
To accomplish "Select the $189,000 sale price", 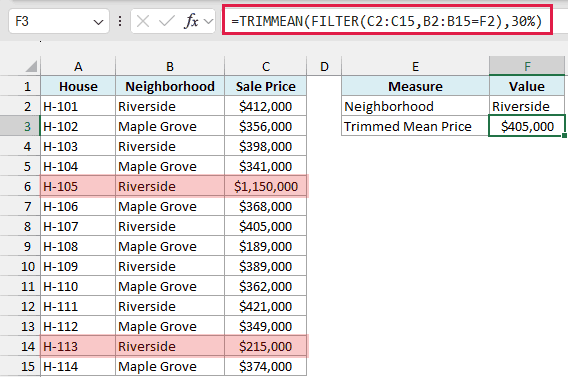I will tap(266, 246).
